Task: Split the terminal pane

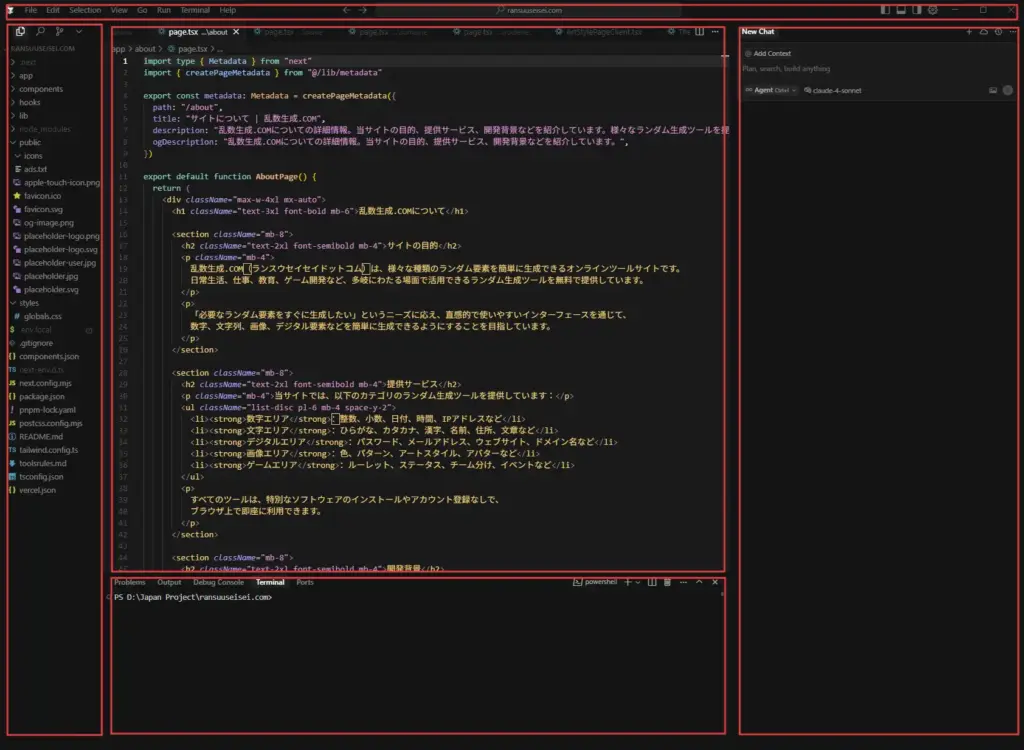Action: point(652,581)
